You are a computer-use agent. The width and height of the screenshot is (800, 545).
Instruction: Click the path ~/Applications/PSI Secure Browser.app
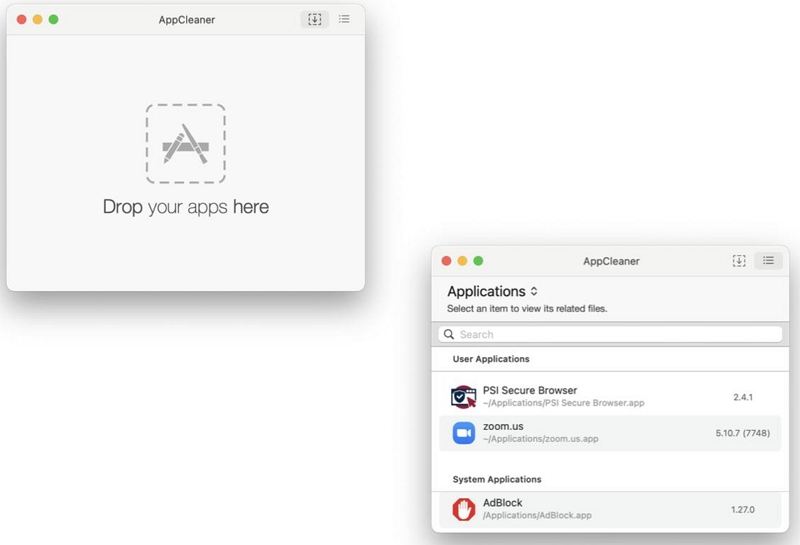click(x=564, y=403)
